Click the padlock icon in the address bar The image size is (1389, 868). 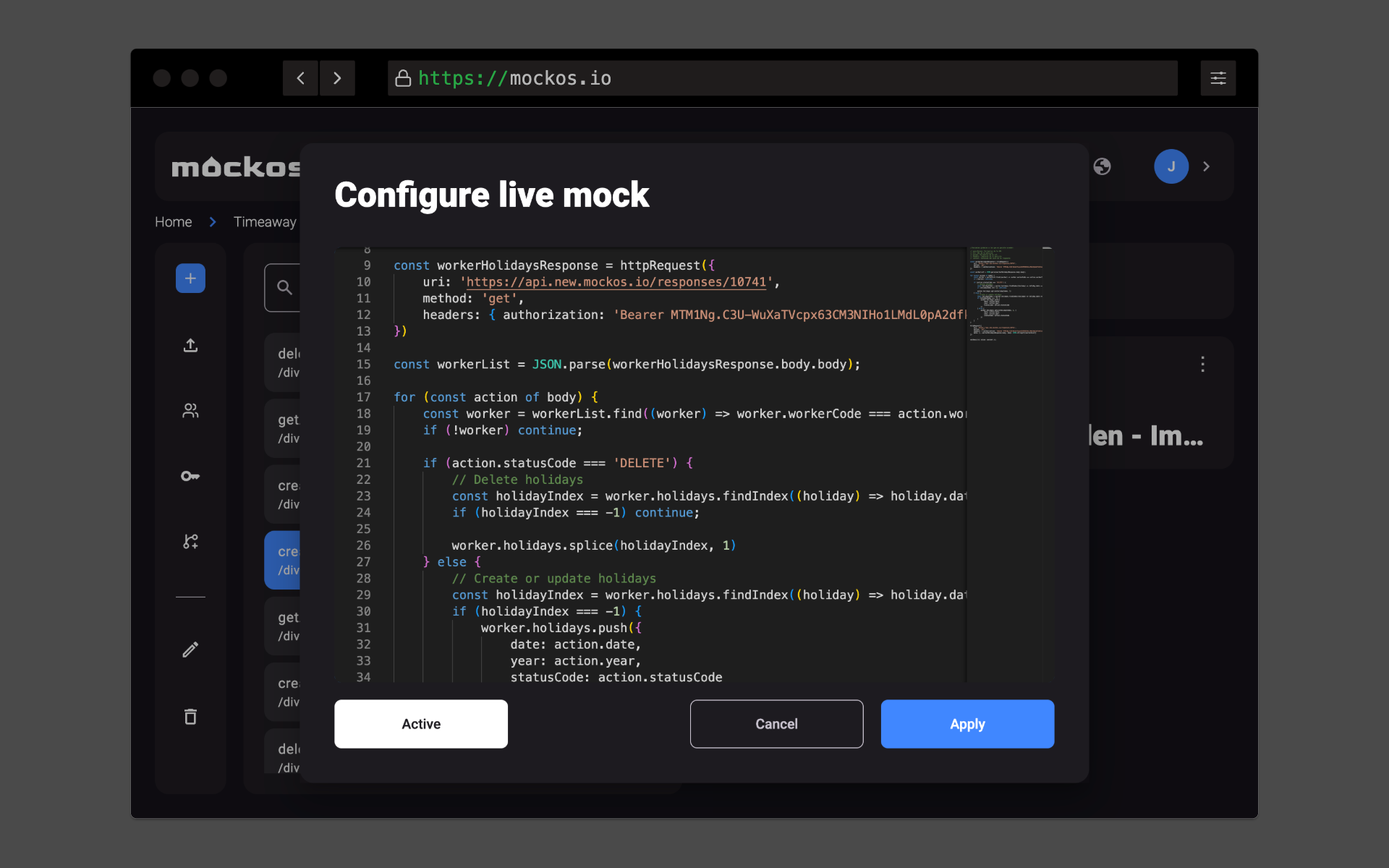point(403,77)
